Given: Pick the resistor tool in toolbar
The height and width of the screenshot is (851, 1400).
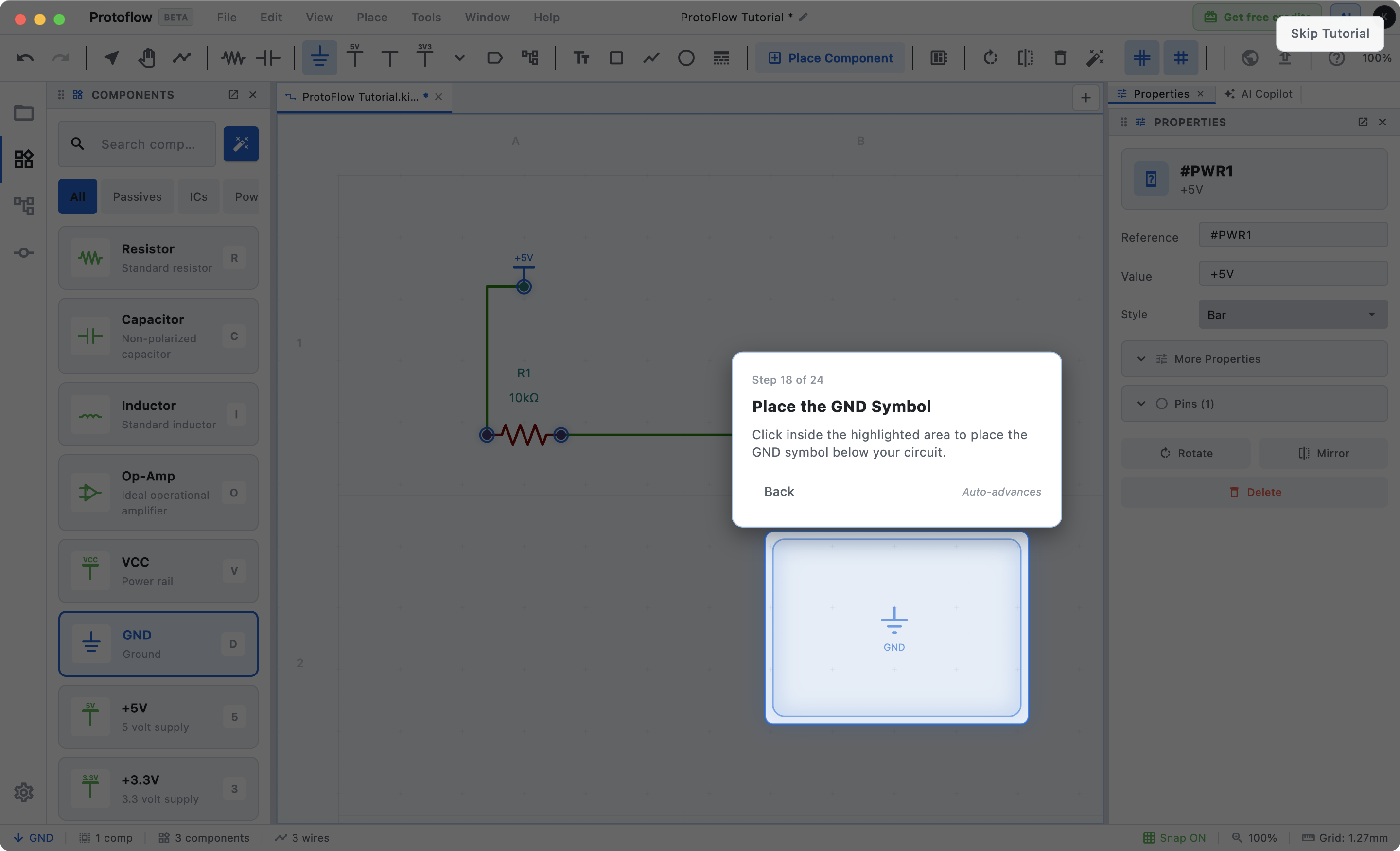Looking at the screenshot, I should (x=233, y=57).
